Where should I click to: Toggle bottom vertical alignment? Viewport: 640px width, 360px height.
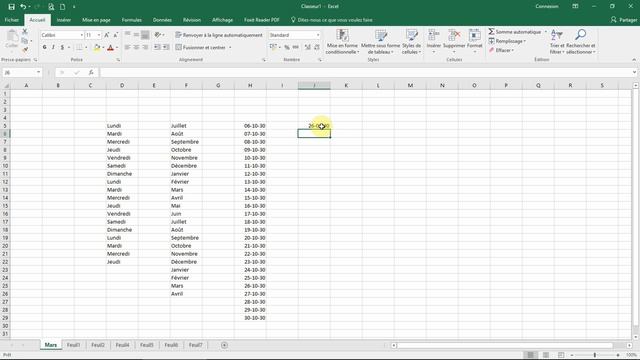coord(145,35)
